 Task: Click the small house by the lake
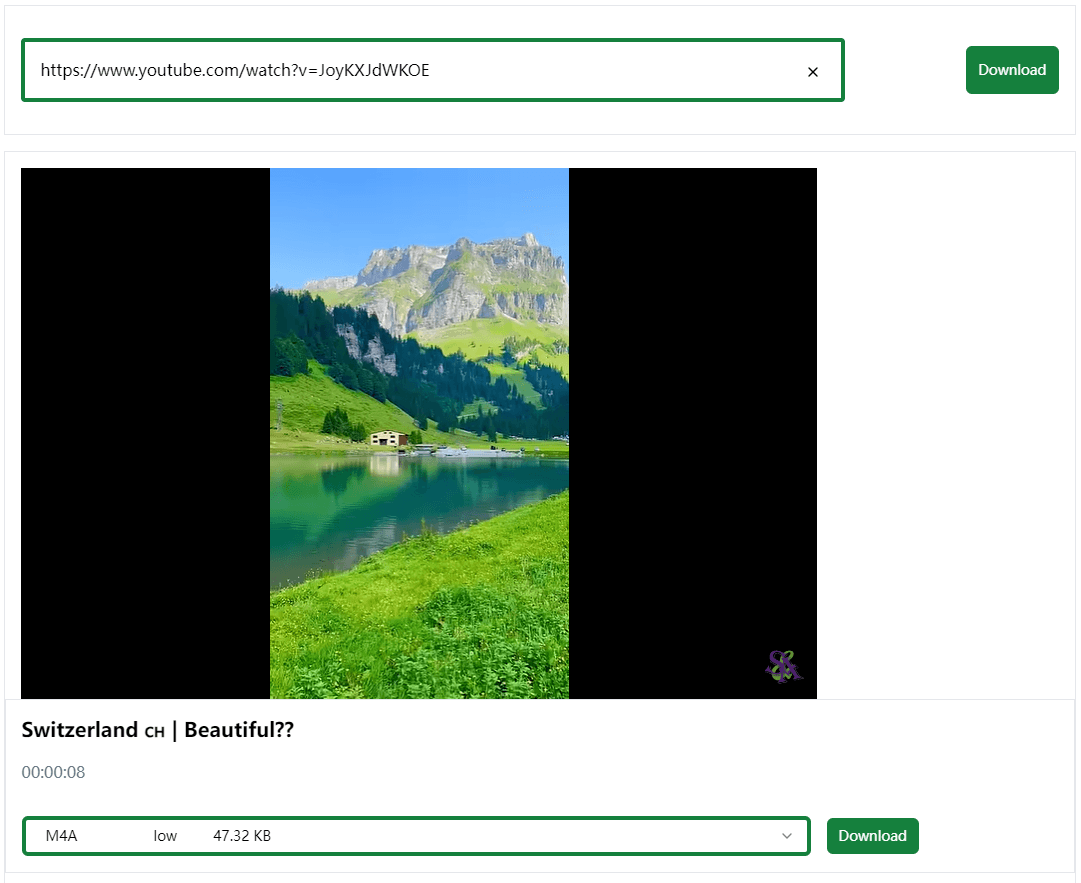coord(388,438)
